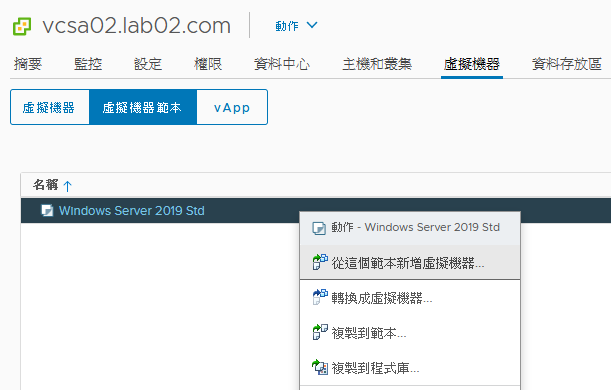Switch to the 監控 tab
611x390 pixels.
tap(88, 64)
